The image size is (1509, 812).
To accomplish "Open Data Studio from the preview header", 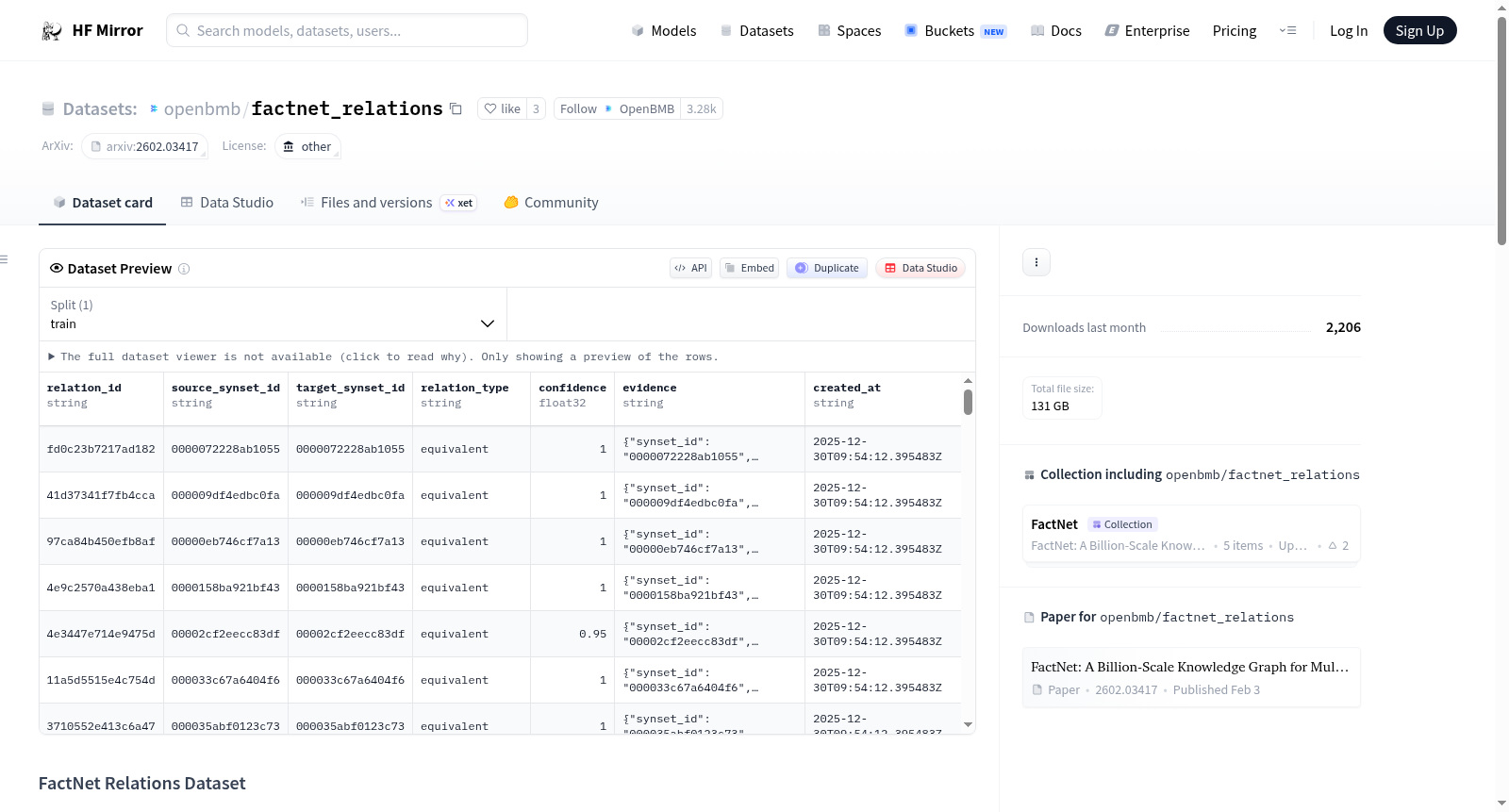I will pos(920,268).
